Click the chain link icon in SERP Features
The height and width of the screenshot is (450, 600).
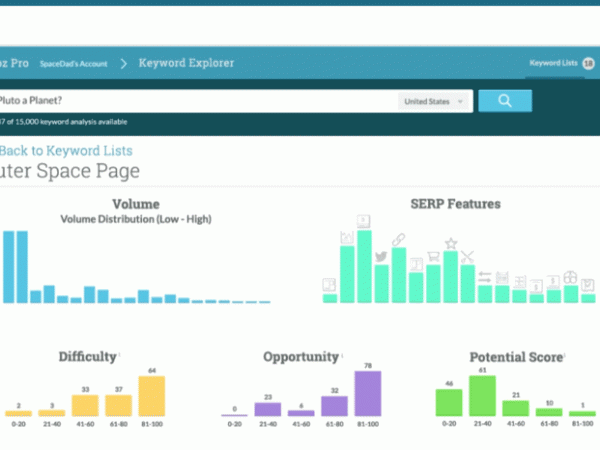pos(398,239)
